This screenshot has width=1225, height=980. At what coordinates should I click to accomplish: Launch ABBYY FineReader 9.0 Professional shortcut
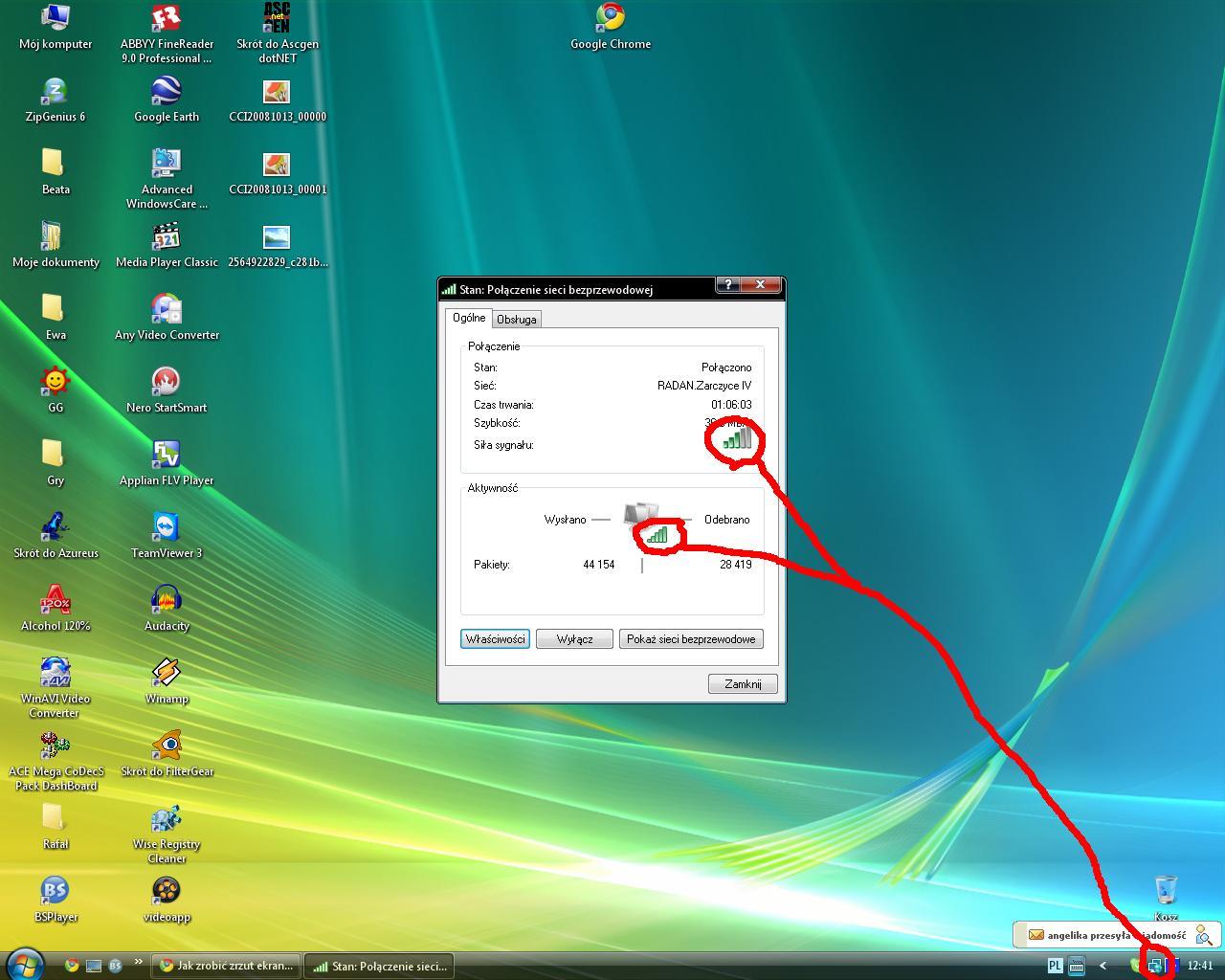point(167,33)
